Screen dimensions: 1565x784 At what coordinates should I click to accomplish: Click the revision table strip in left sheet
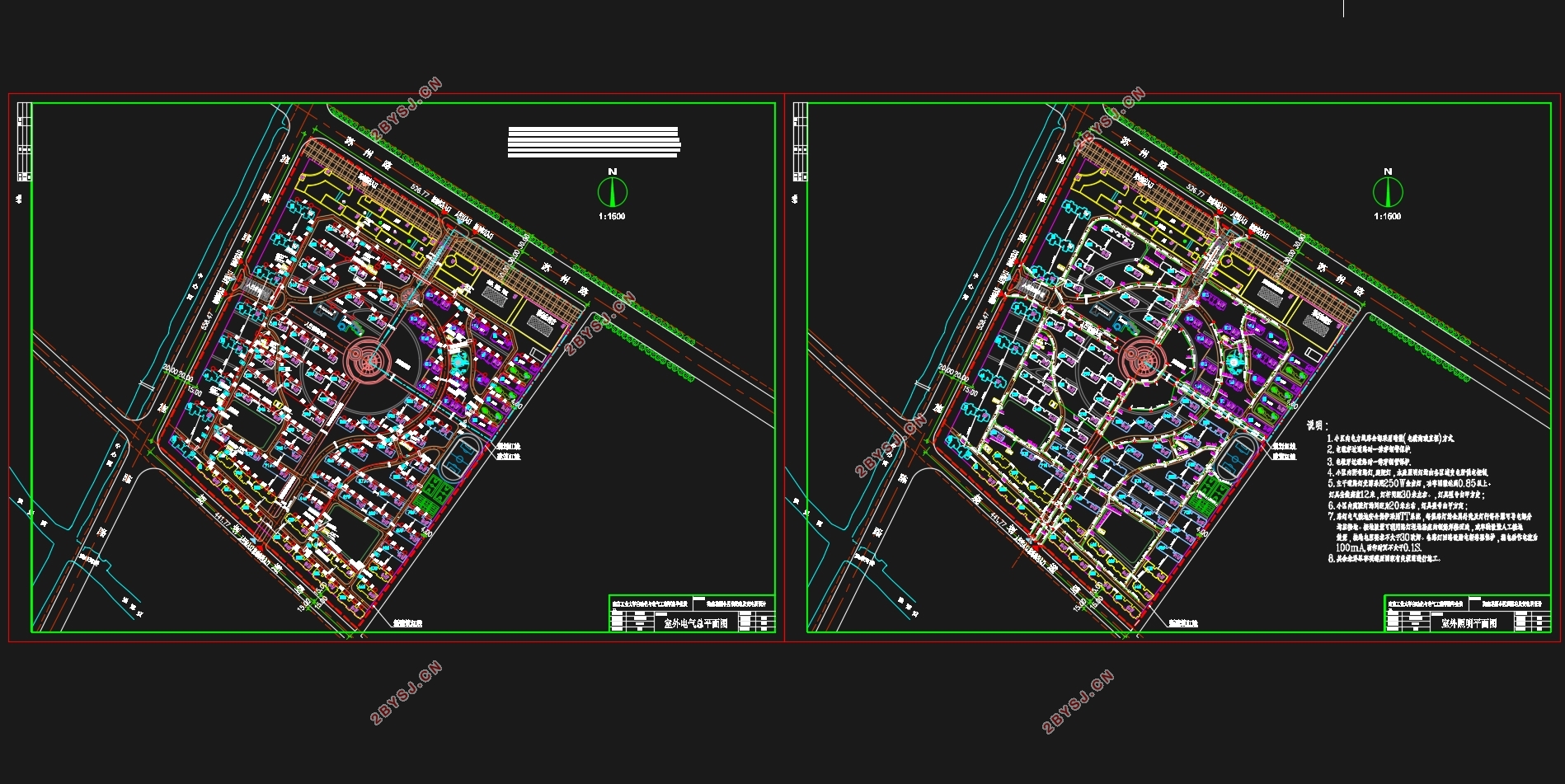[x=24, y=142]
